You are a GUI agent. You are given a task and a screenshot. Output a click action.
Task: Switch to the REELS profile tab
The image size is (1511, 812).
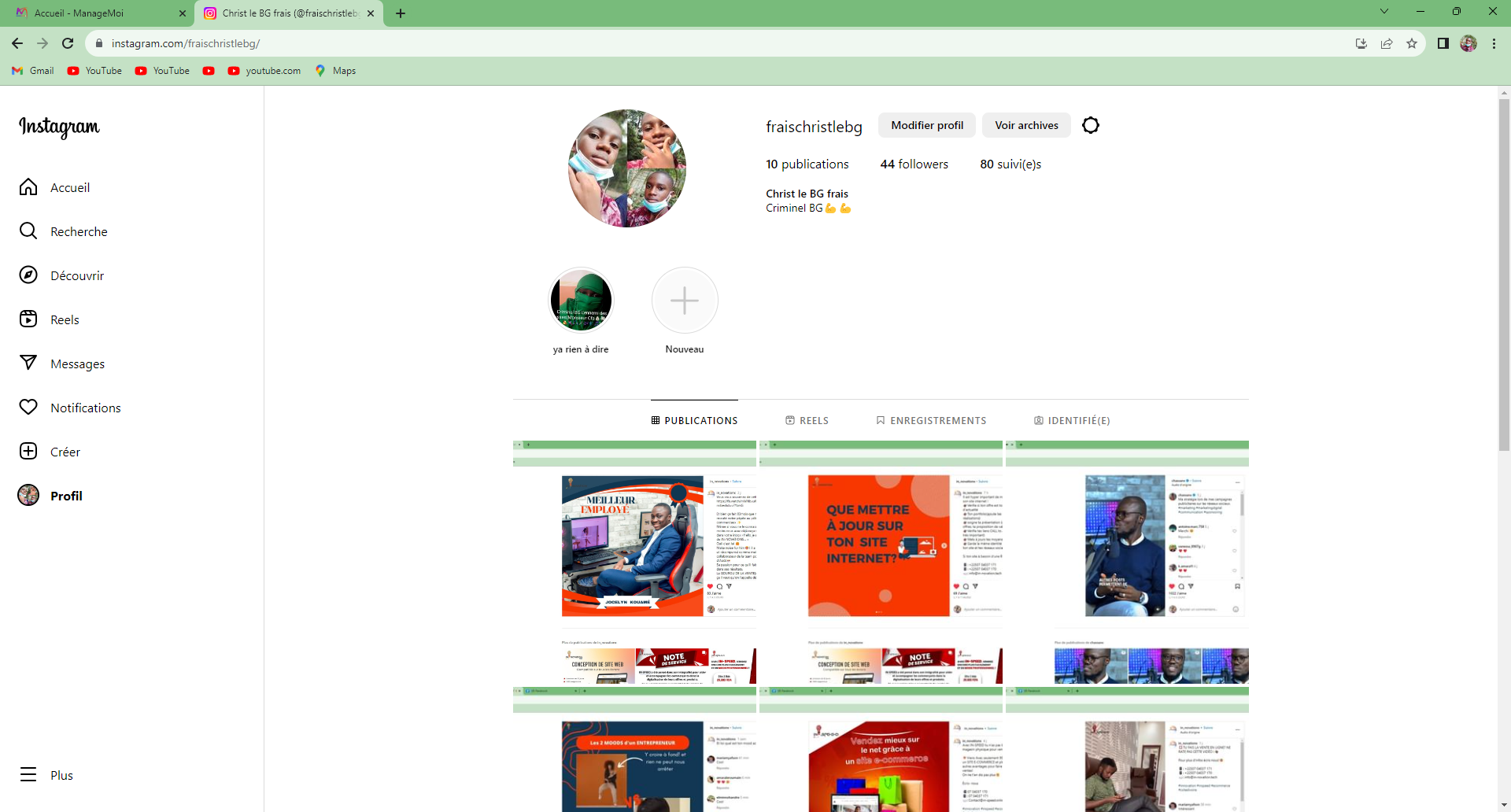click(x=807, y=421)
